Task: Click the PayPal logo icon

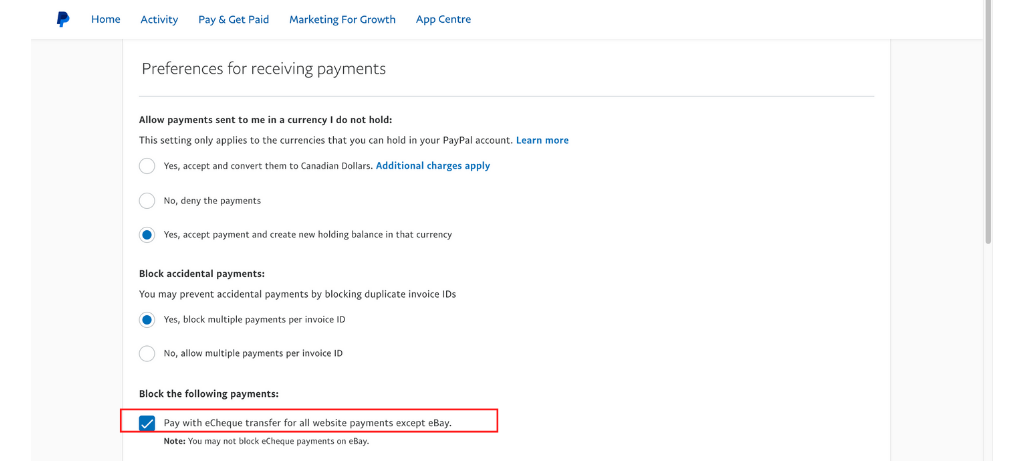Action: 63,20
